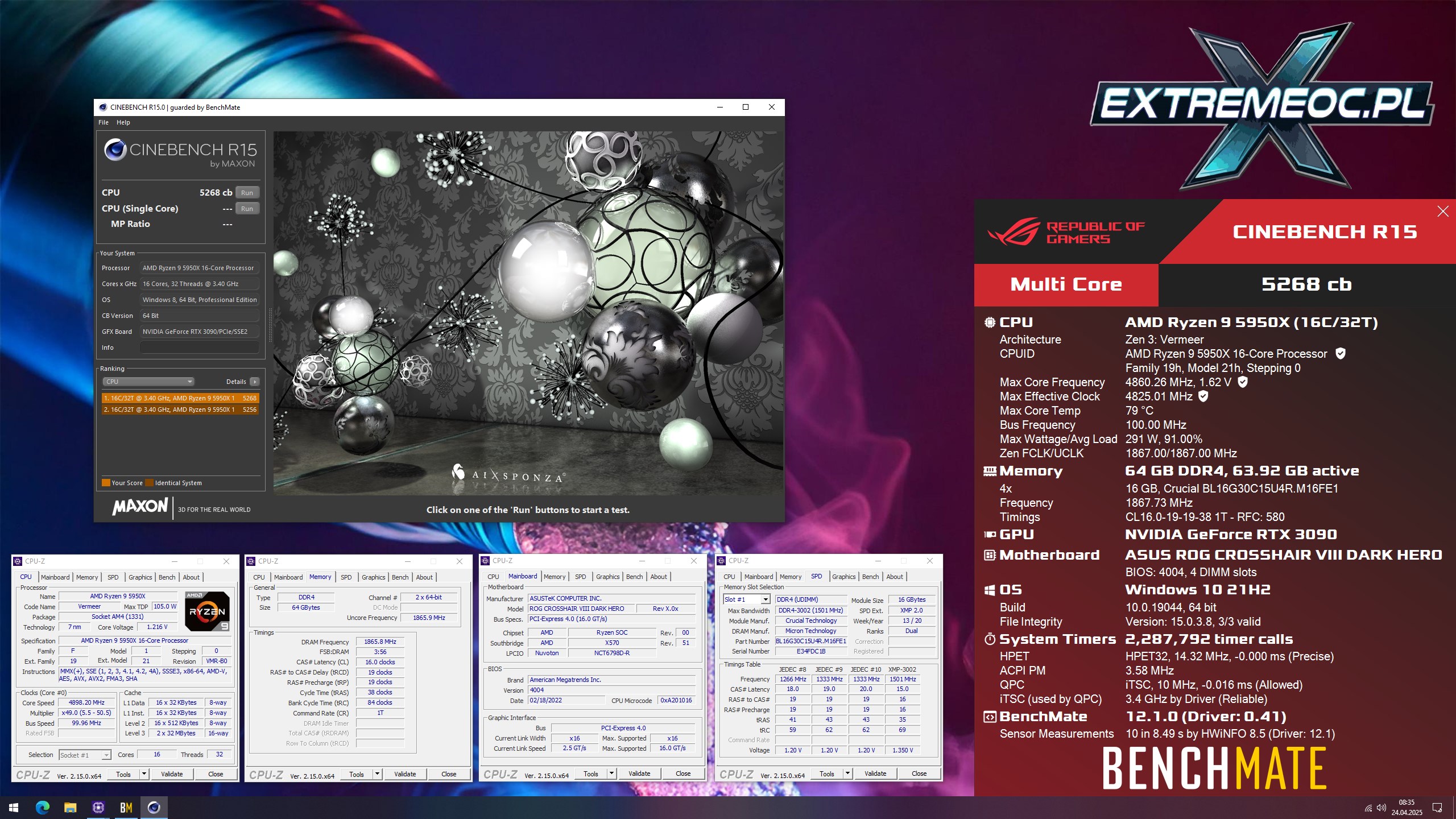
Task: Click Close in the Memory CPU-Z window
Action: [x=449, y=774]
